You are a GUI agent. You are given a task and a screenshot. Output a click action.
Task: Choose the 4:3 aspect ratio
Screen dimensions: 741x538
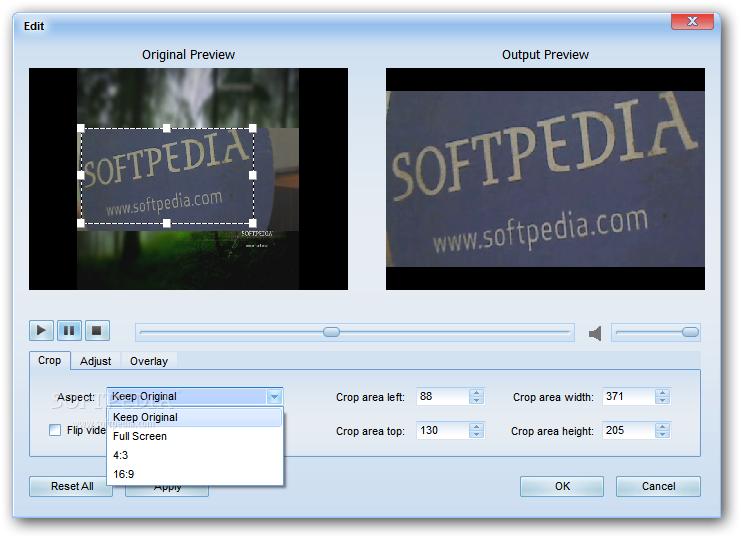click(x=195, y=455)
